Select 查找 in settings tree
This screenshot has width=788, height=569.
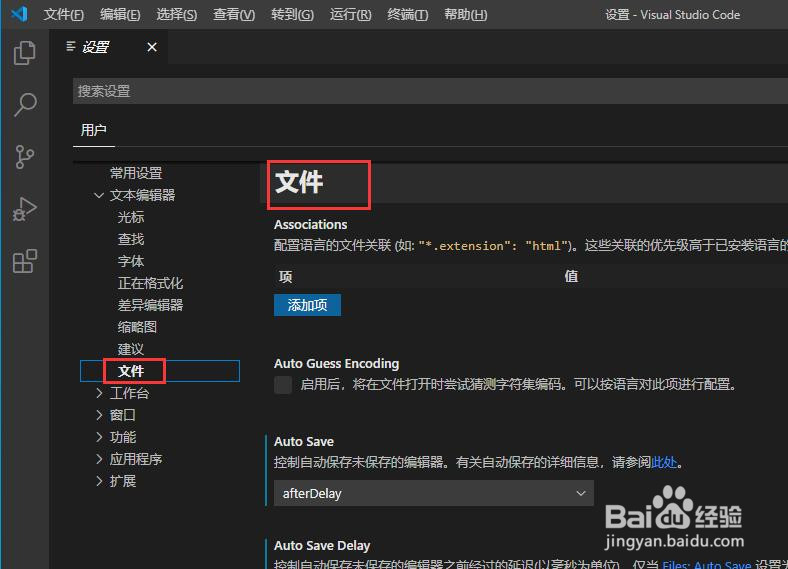click(131, 239)
